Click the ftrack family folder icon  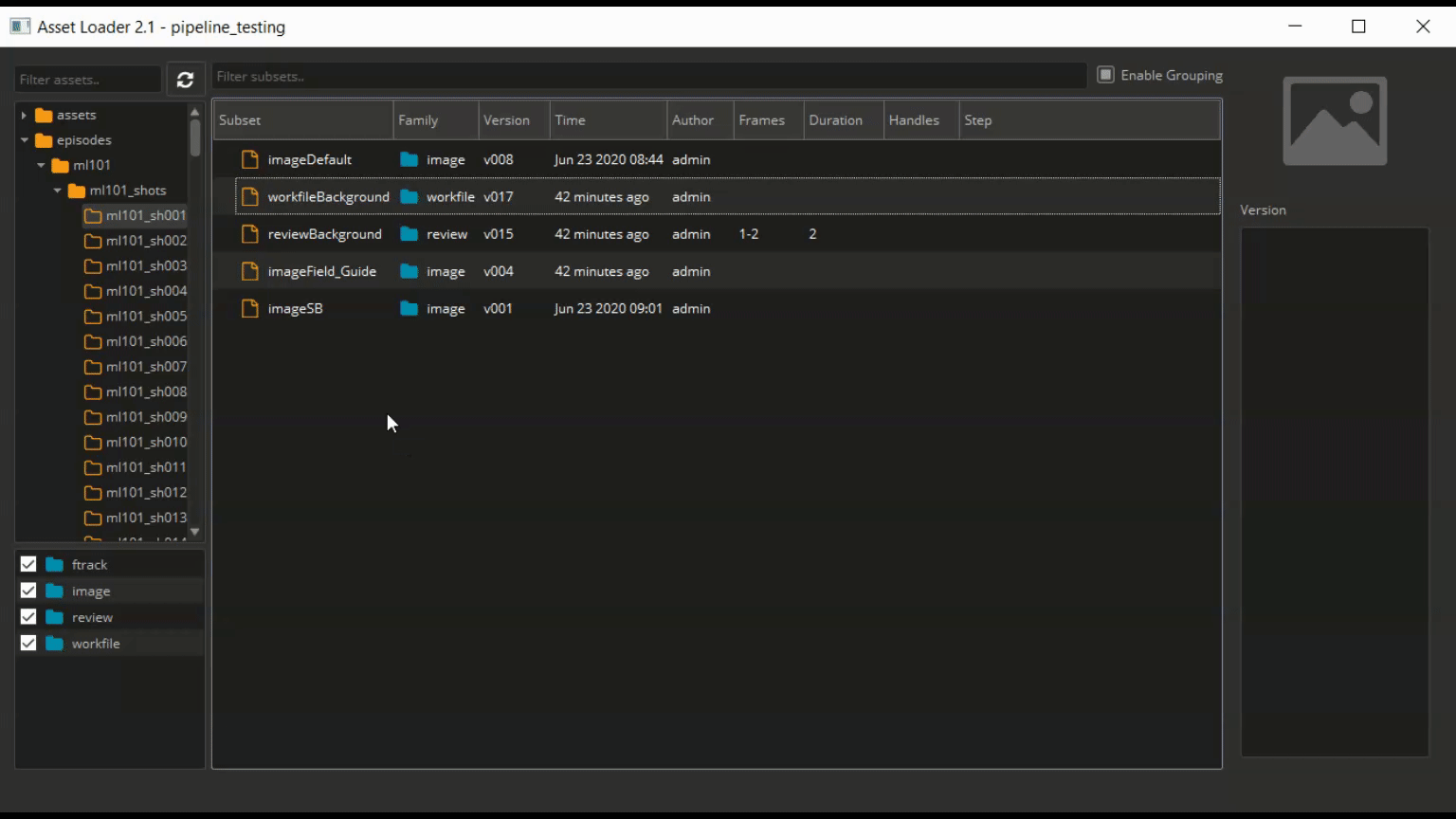55,565
